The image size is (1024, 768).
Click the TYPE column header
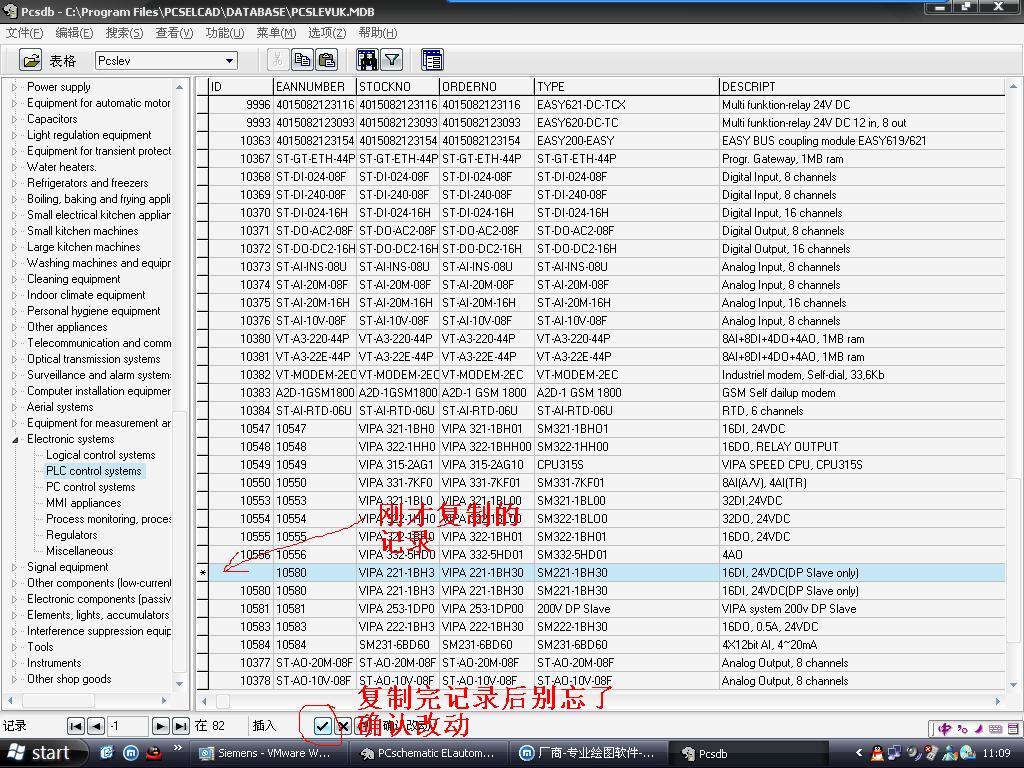click(626, 87)
